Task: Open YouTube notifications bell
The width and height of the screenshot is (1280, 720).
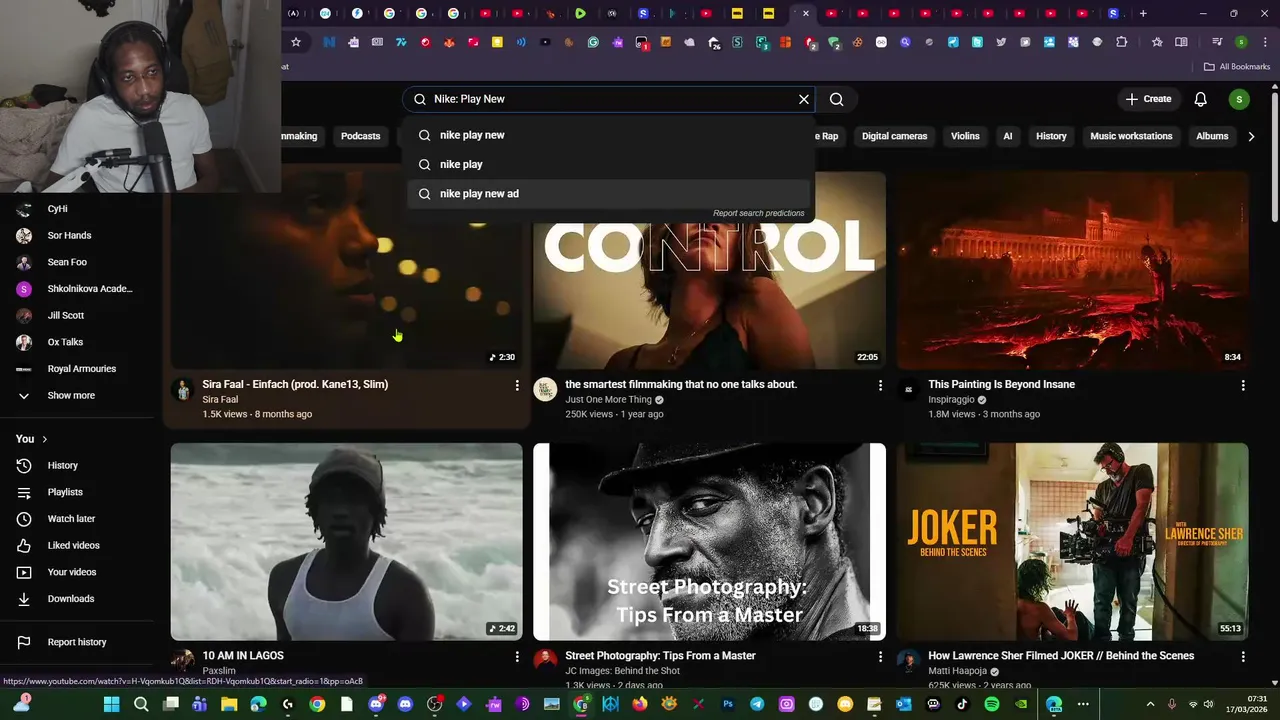Action: 1201,99
